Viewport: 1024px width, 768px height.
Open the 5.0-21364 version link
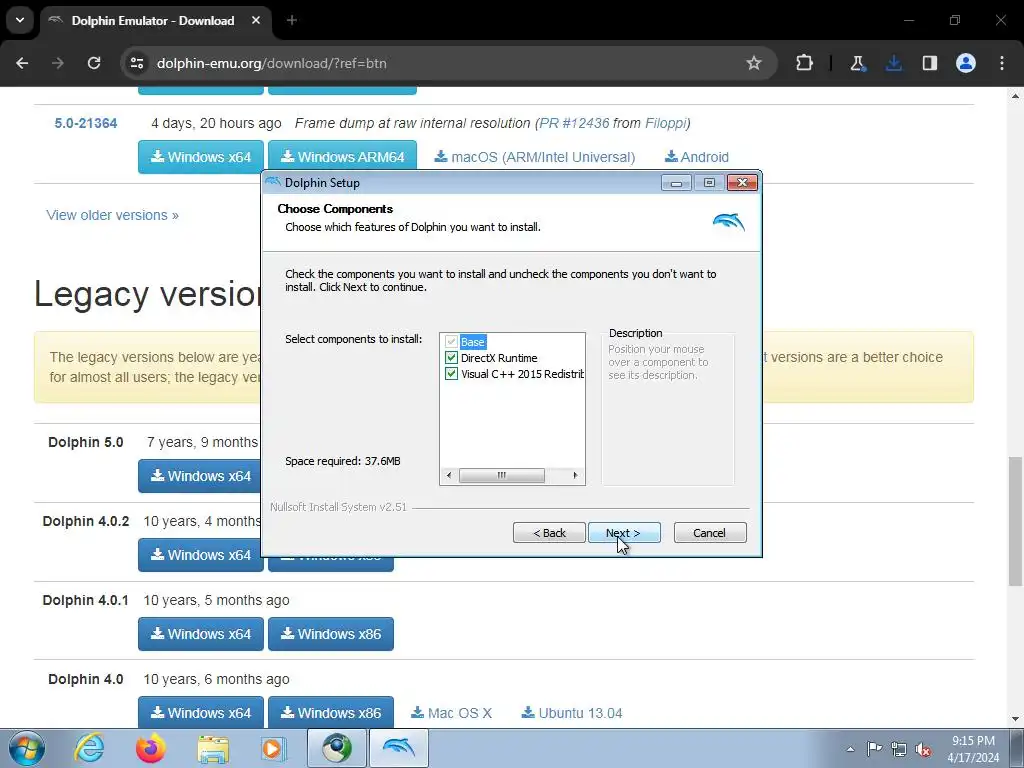86,123
